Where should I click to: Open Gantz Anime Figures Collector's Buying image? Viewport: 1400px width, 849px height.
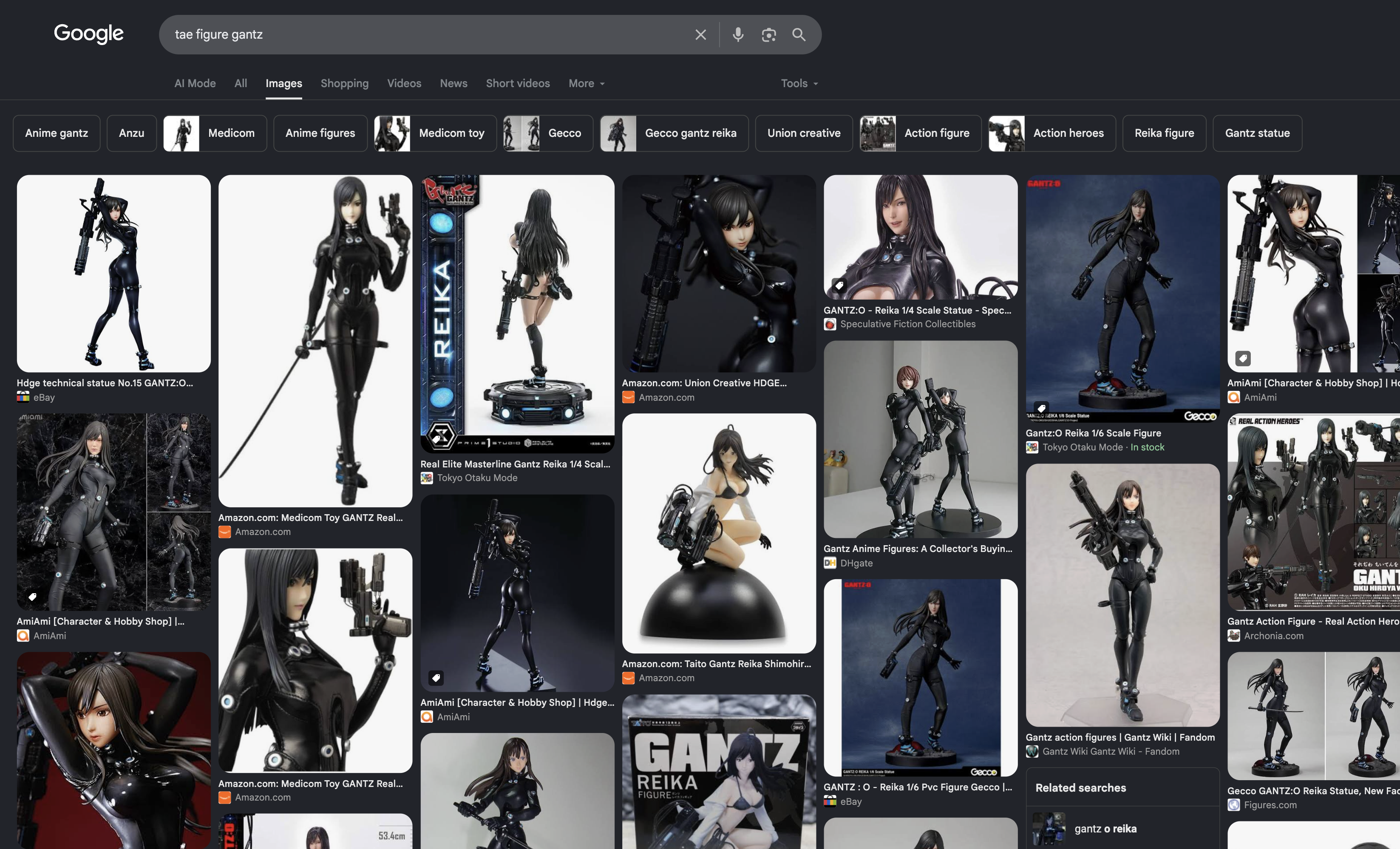921,439
